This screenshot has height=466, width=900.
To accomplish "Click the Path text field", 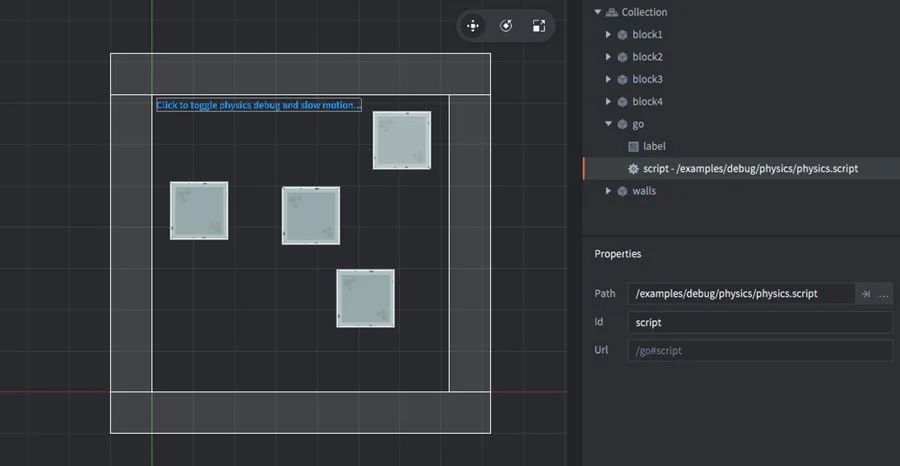I will pos(741,294).
